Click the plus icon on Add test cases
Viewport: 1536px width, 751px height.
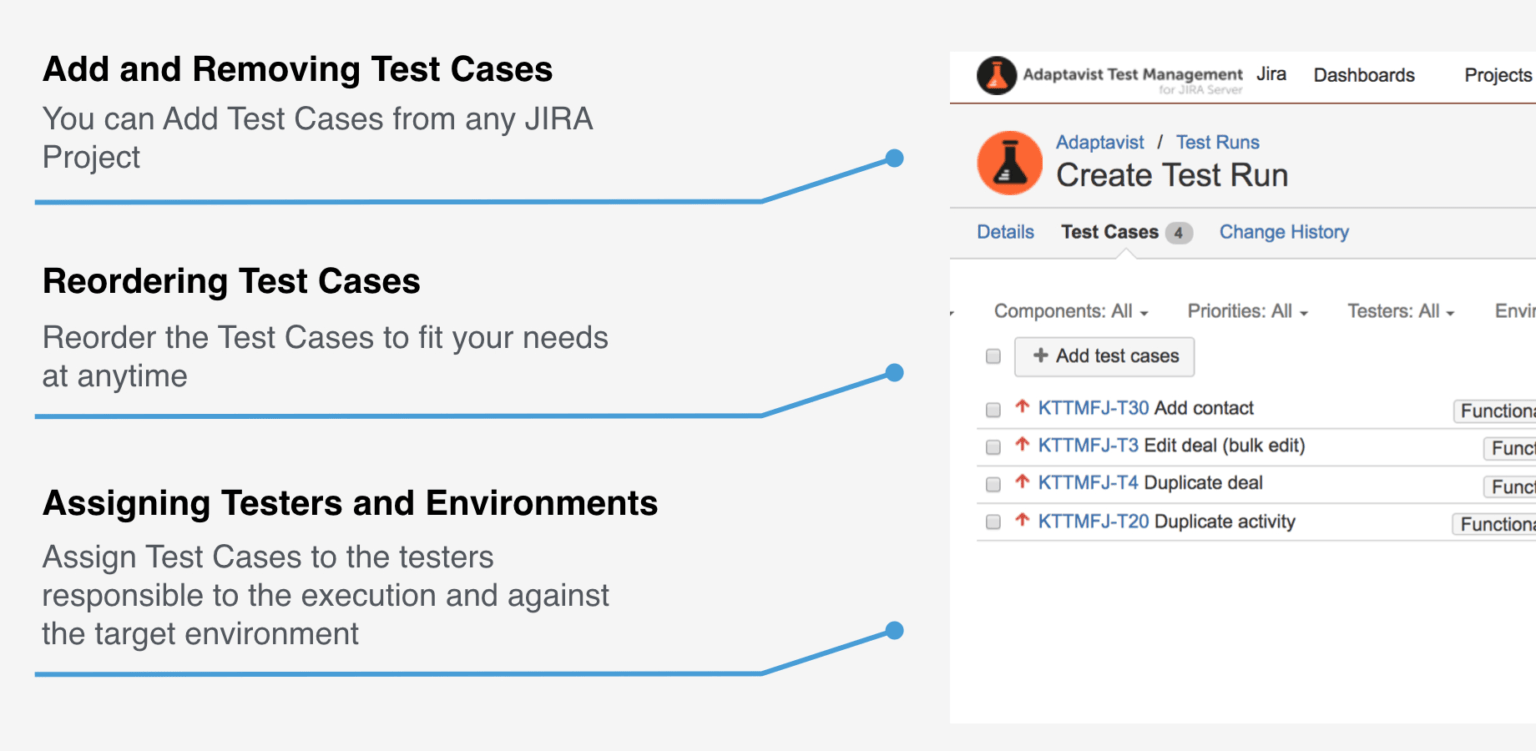(1038, 356)
